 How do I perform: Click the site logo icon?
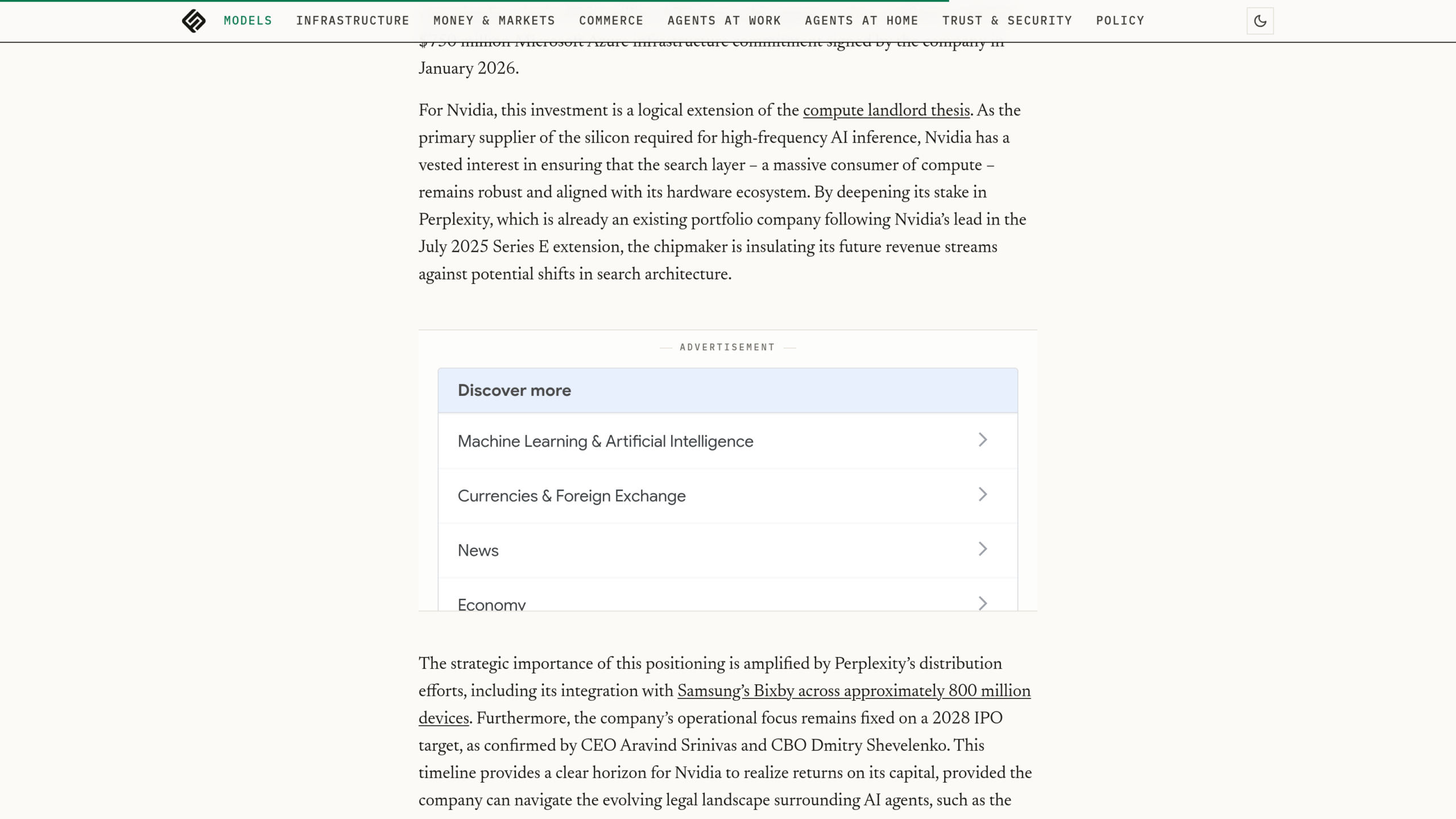tap(193, 21)
